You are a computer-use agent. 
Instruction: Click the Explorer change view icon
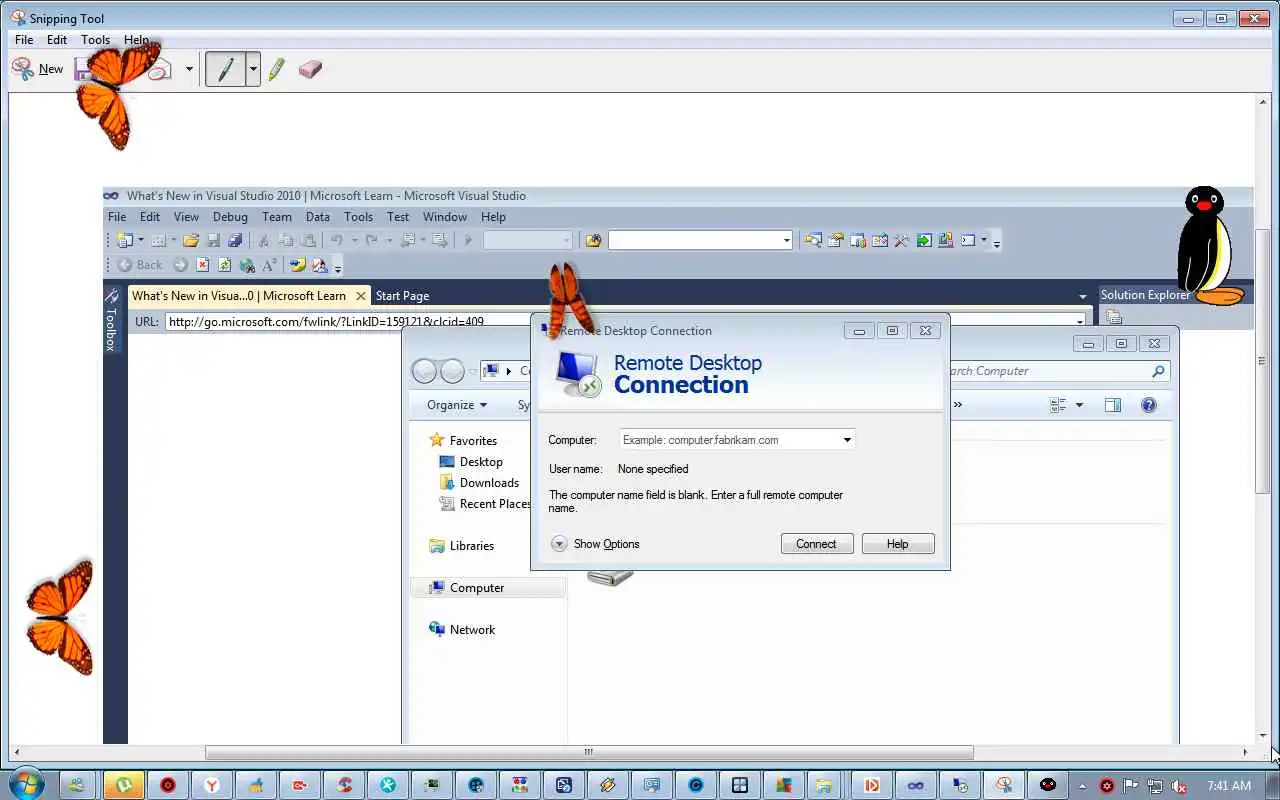1059,405
